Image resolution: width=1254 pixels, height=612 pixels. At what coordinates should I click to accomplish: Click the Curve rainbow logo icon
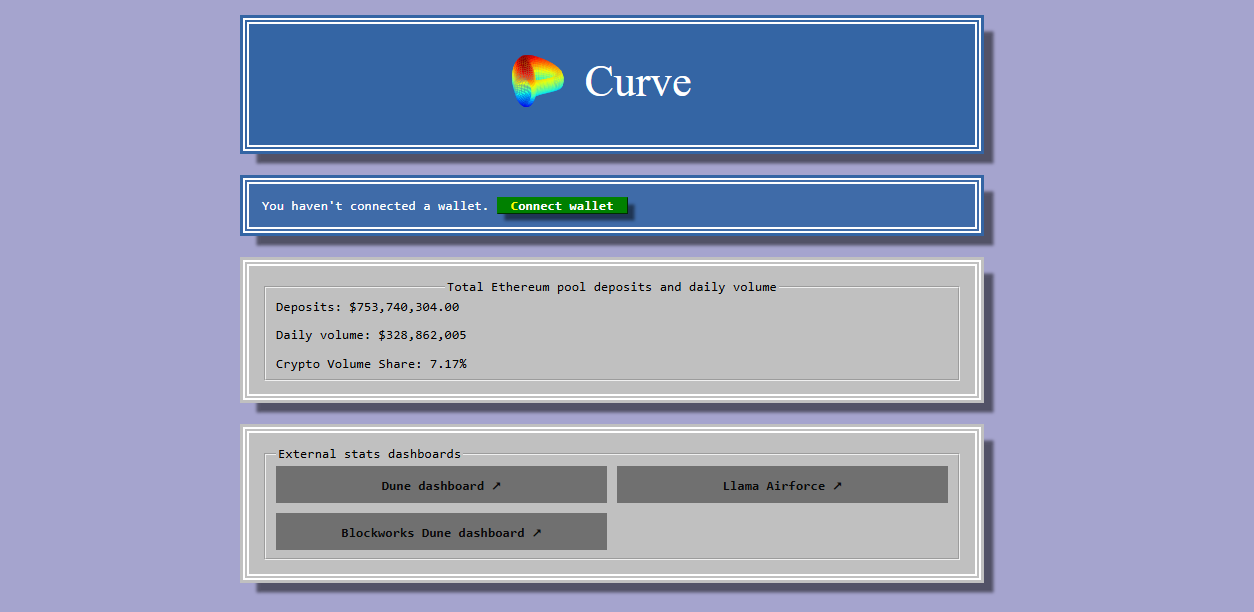pos(538,81)
